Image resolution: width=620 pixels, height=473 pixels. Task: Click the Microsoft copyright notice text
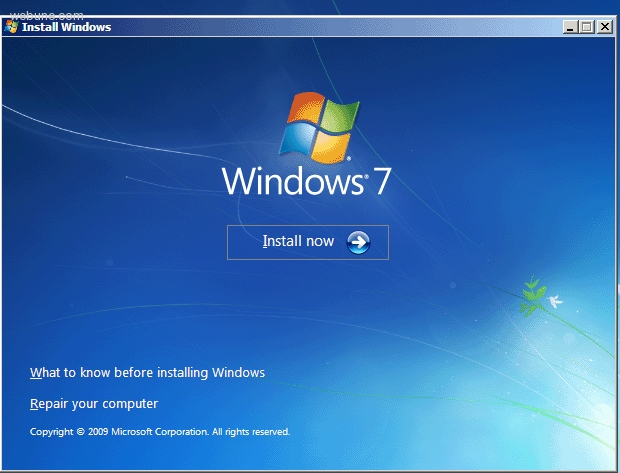(x=160, y=432)
